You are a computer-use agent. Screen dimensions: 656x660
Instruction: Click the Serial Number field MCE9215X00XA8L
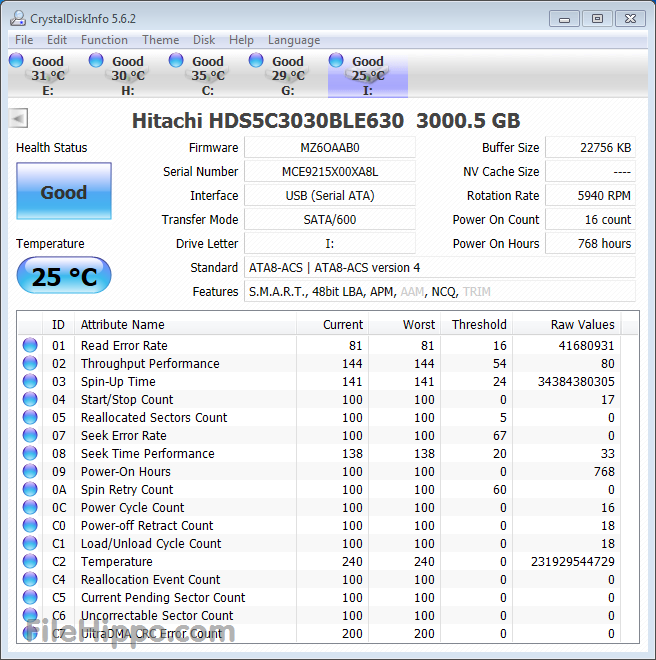pyautogui.click(x=330, y=172)
